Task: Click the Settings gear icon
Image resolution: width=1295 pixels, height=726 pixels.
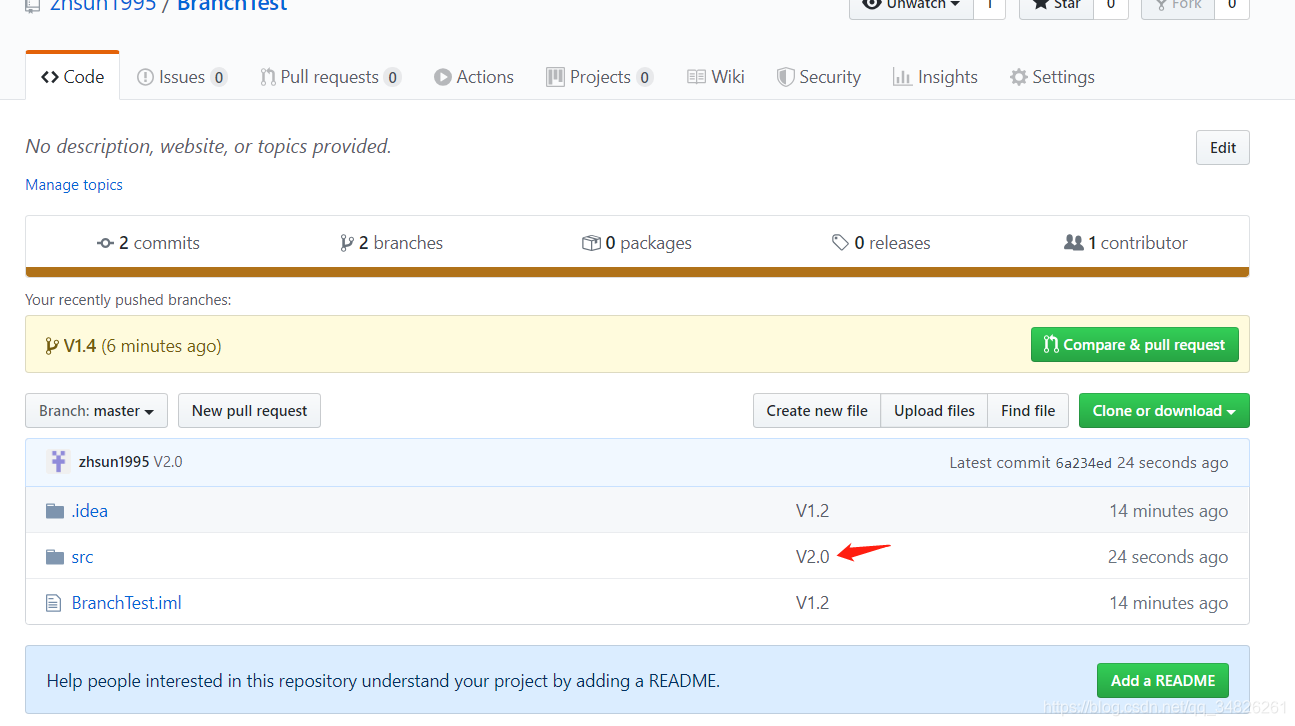Action: coord(1018,77)
